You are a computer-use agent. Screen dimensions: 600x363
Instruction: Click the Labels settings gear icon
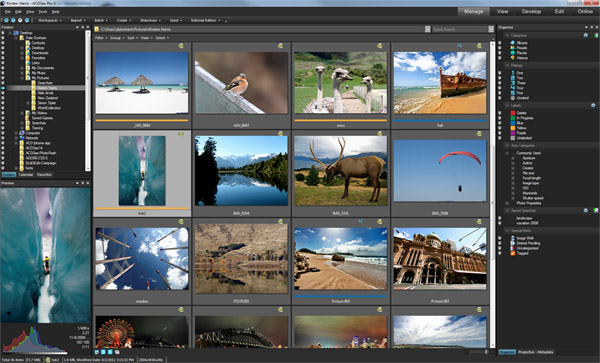tap(593, 105)
